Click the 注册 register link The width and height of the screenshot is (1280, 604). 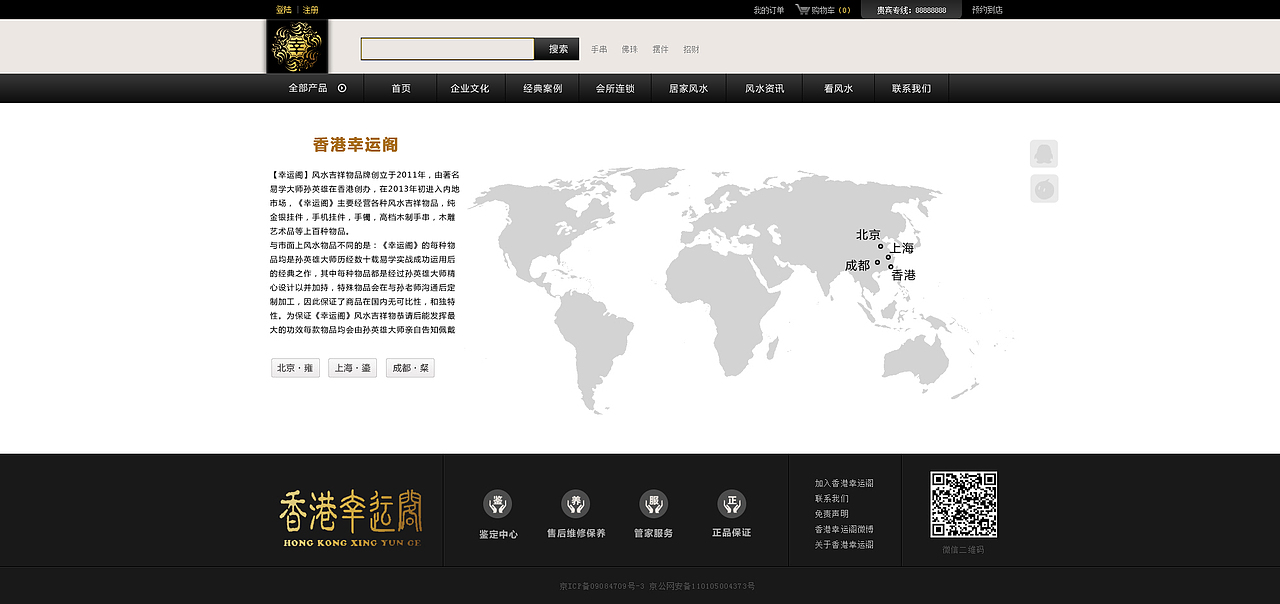point(311,10)
